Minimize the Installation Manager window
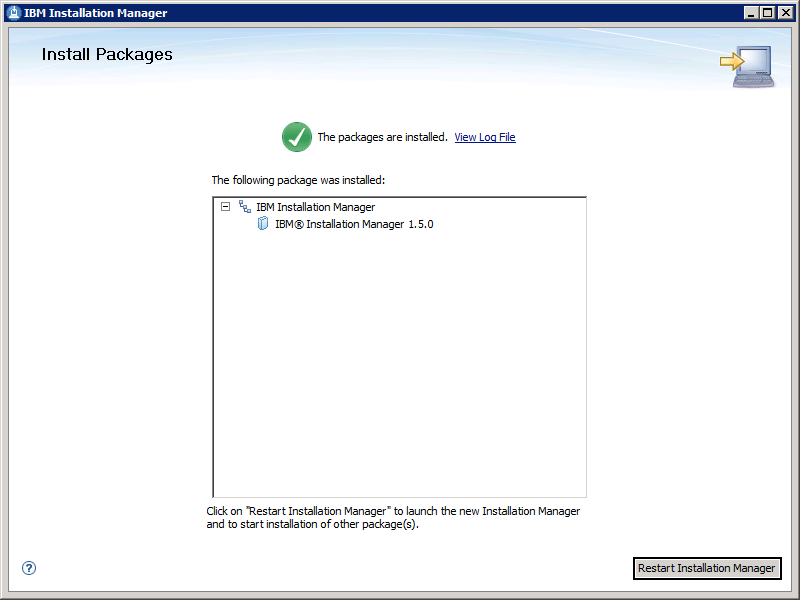Screen dimensions: 803x602 tap(752, 13)
